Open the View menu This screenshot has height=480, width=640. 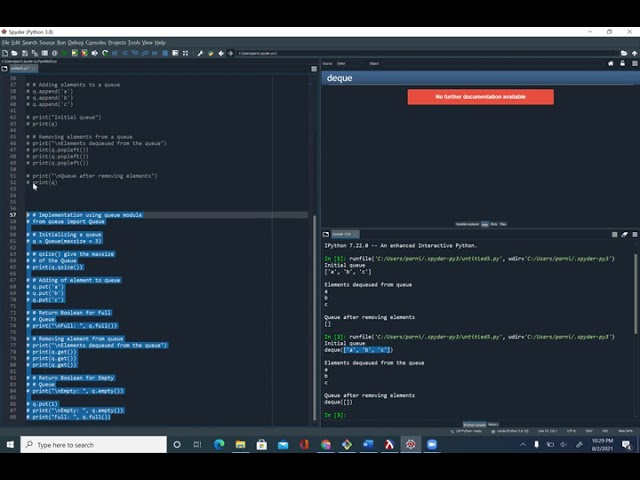point(147,42)
